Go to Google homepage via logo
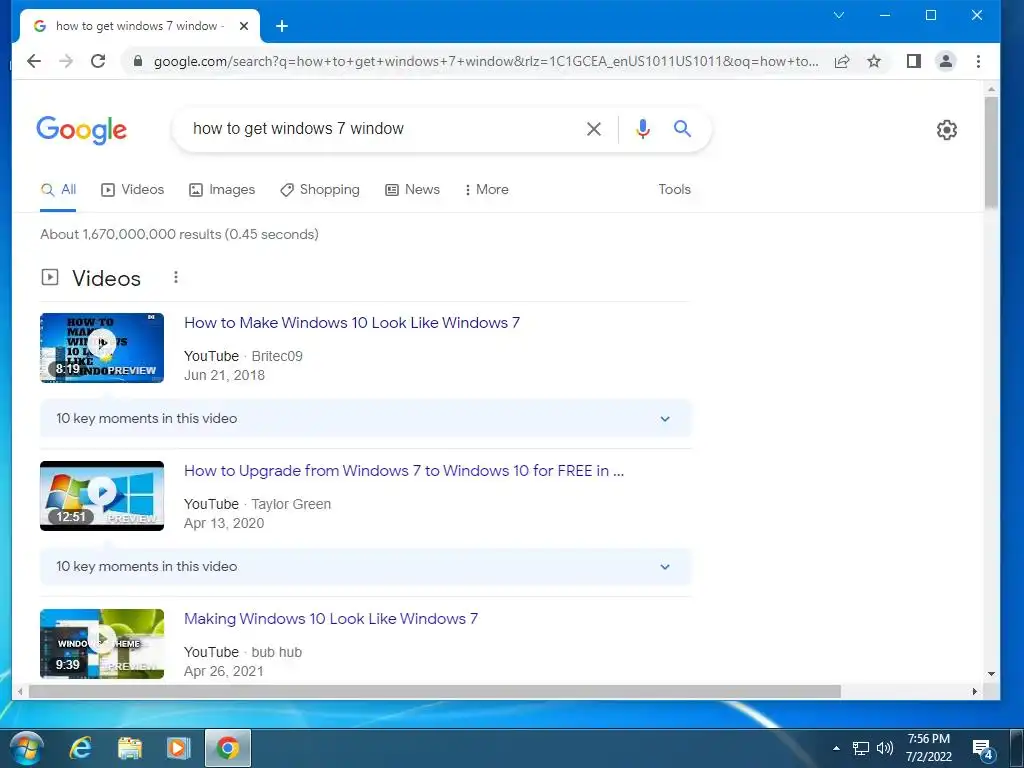Image resolution: width=1024 pixels, height=768 pixels. [82, 130]
